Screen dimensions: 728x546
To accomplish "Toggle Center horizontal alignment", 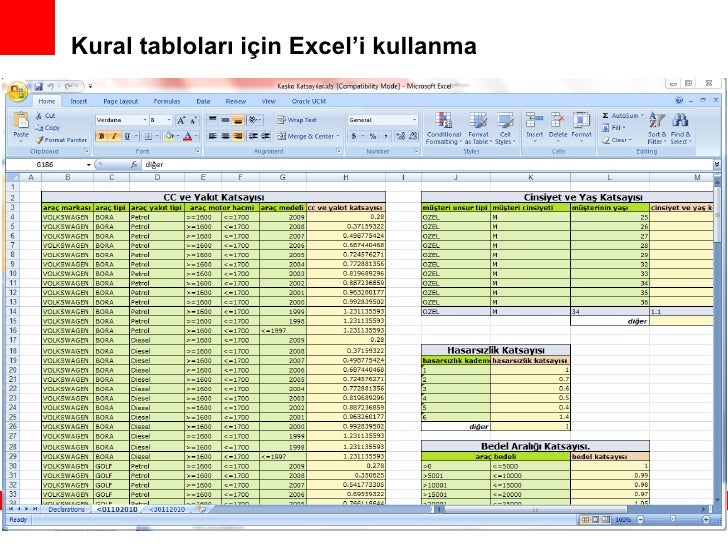I will click(x=225, y=136).
